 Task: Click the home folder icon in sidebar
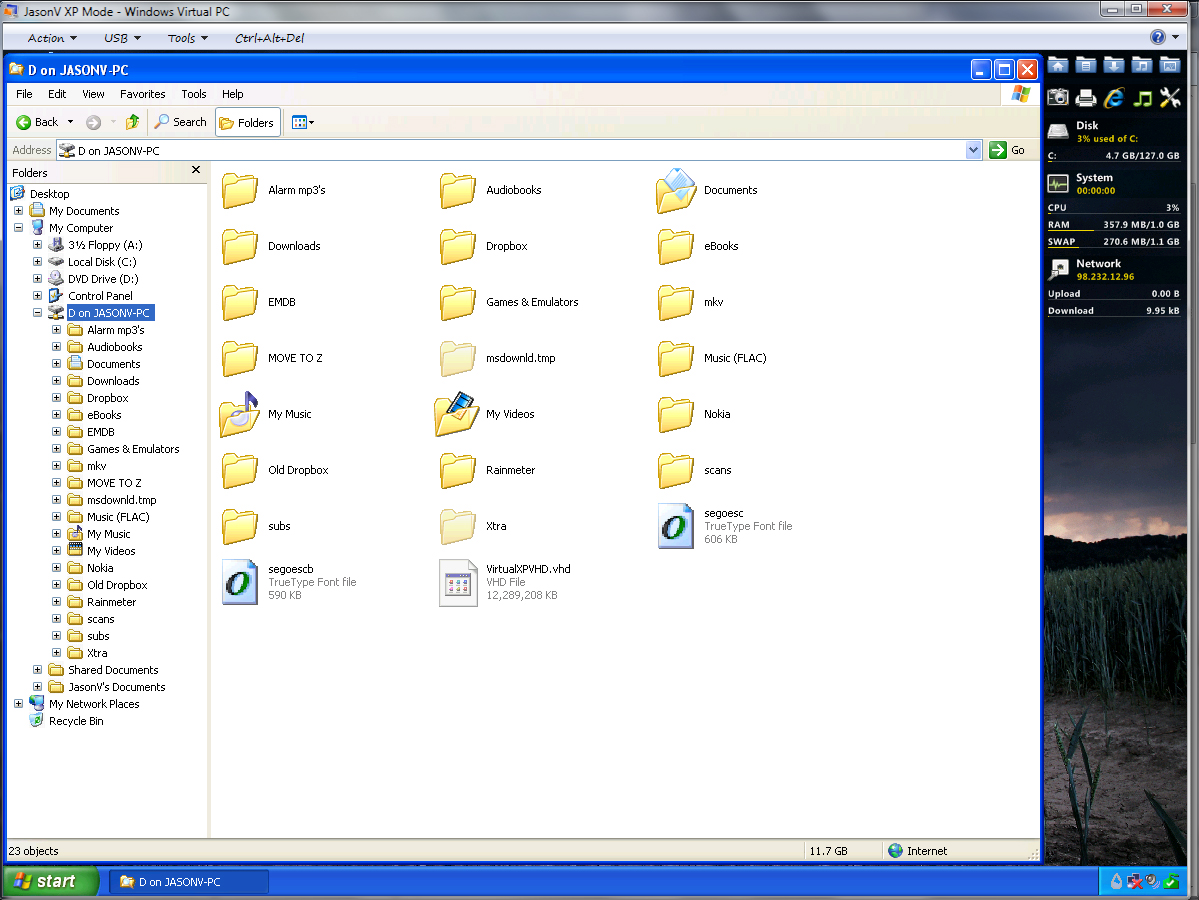[x=1058, y=66]
